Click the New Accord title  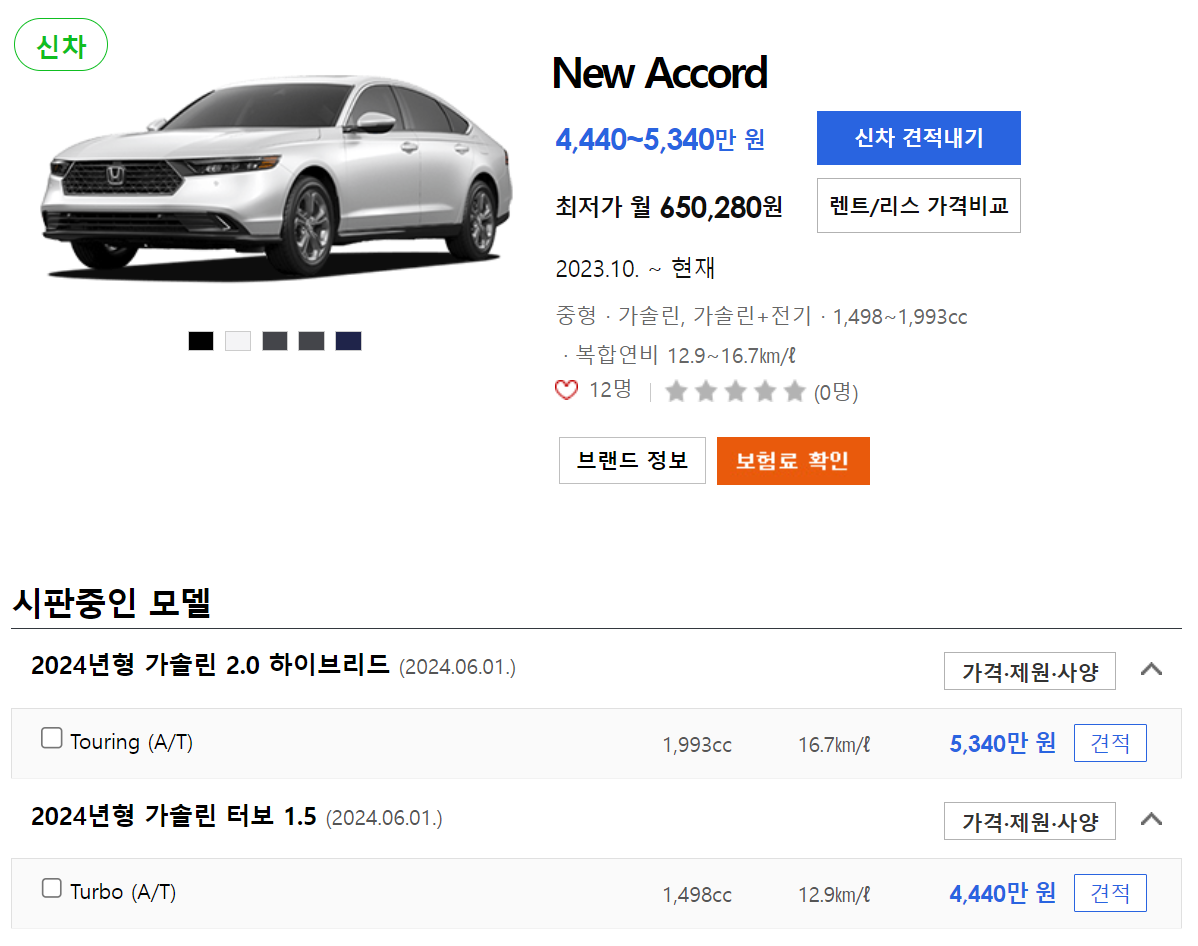pos(659,73)
